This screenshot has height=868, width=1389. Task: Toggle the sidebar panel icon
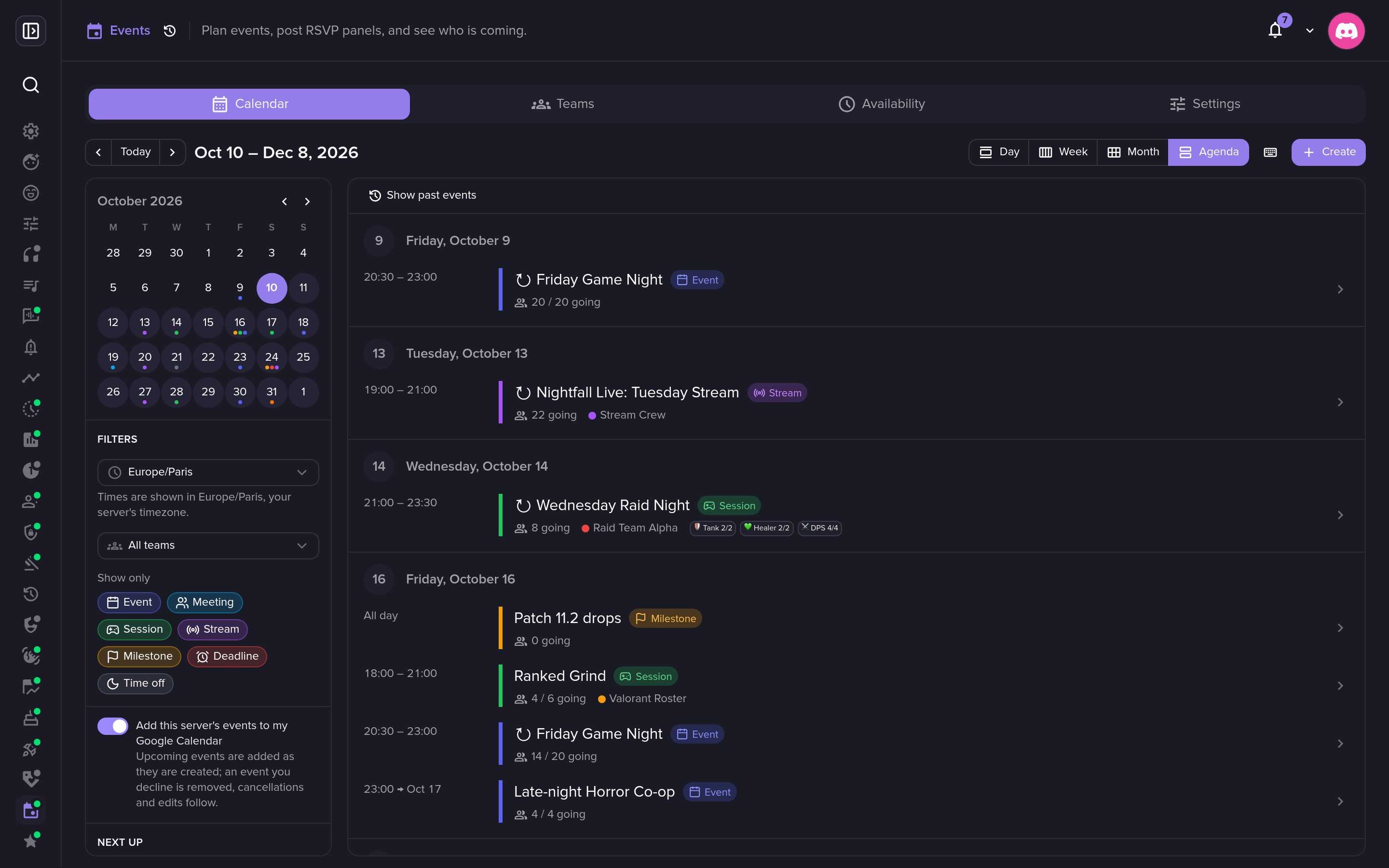pyautogui.click(x=30, y=30)
